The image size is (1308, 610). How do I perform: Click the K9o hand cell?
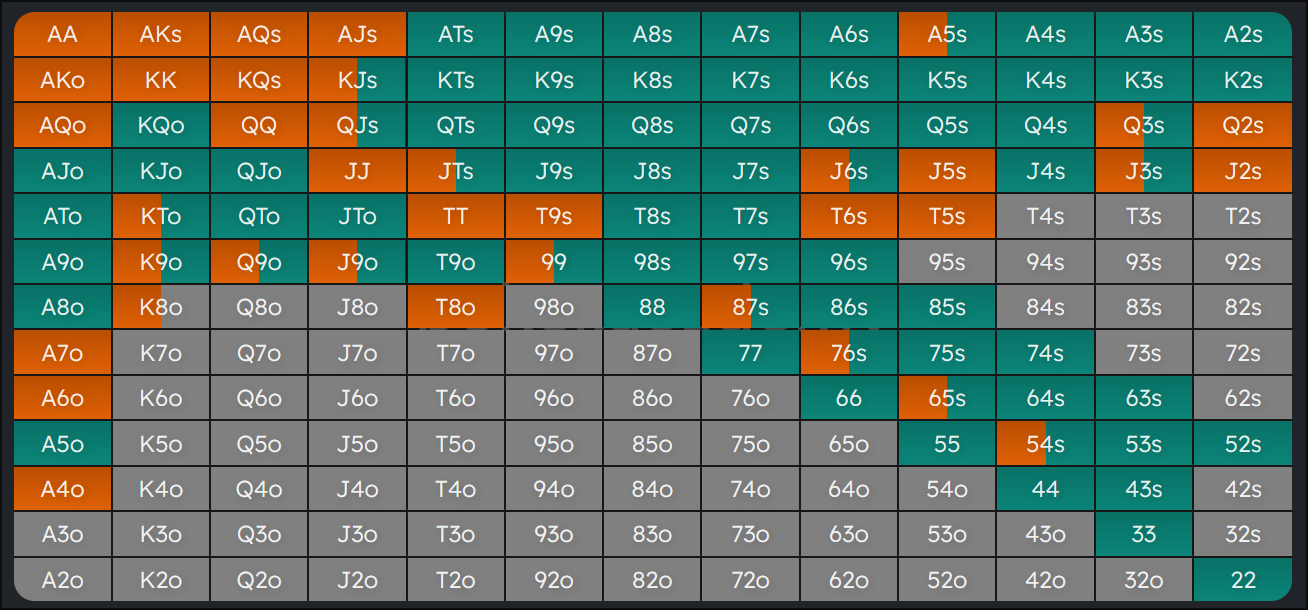pyautogui.click(x=161, y=262)
